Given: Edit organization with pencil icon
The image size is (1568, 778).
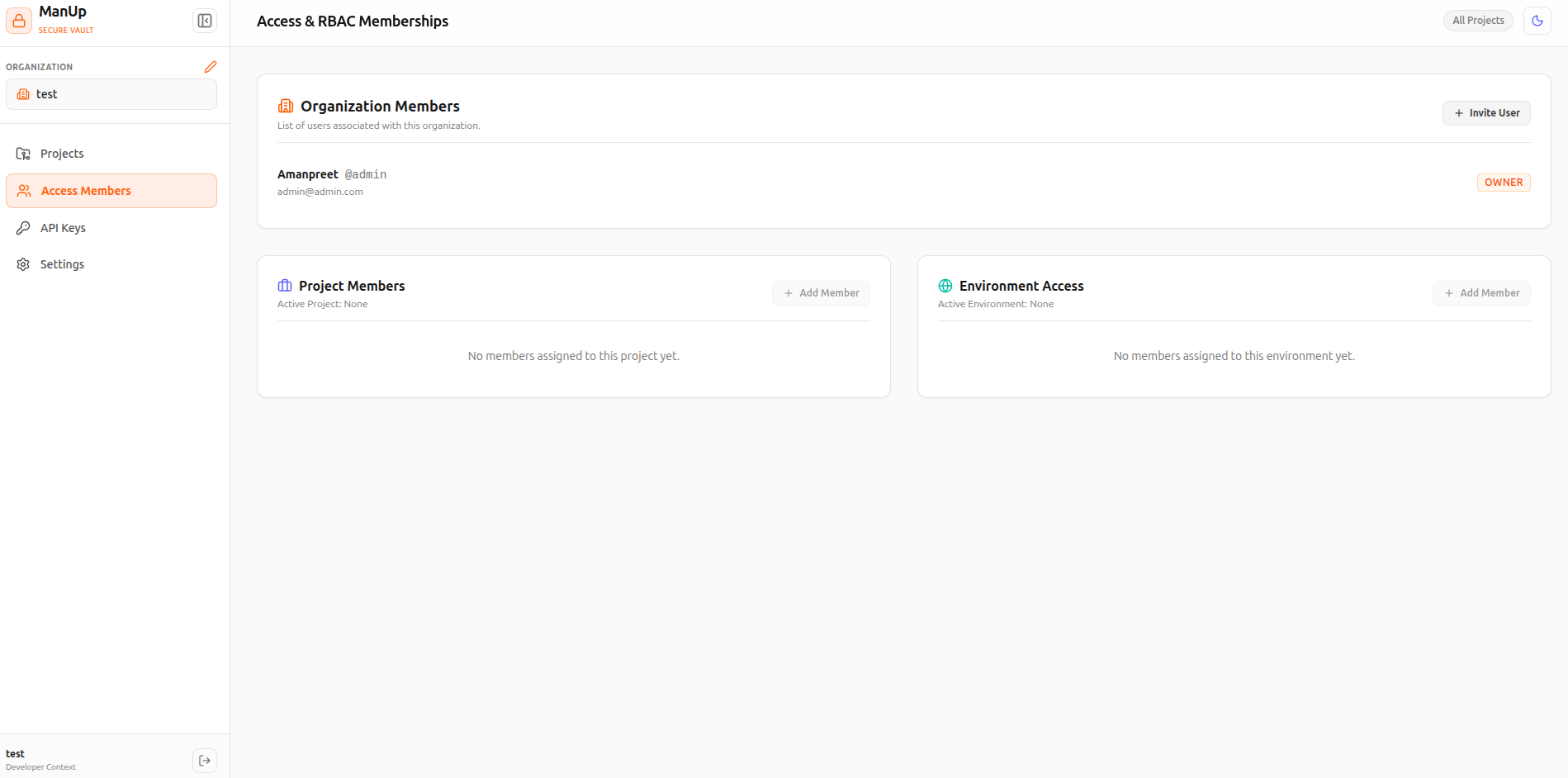Looking at the screenshot, I should click(211, 67).
